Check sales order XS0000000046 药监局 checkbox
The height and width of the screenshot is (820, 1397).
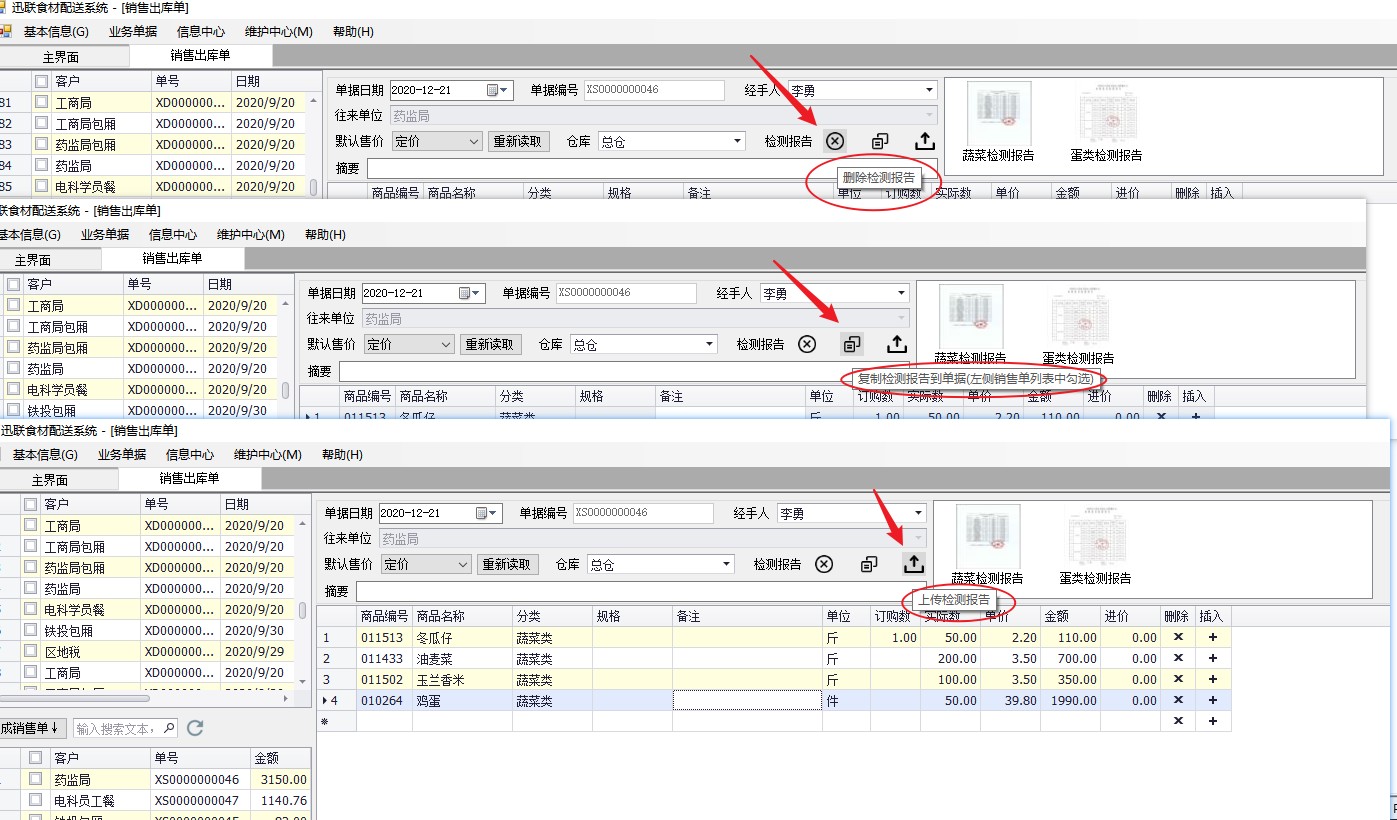click(36, 779)
